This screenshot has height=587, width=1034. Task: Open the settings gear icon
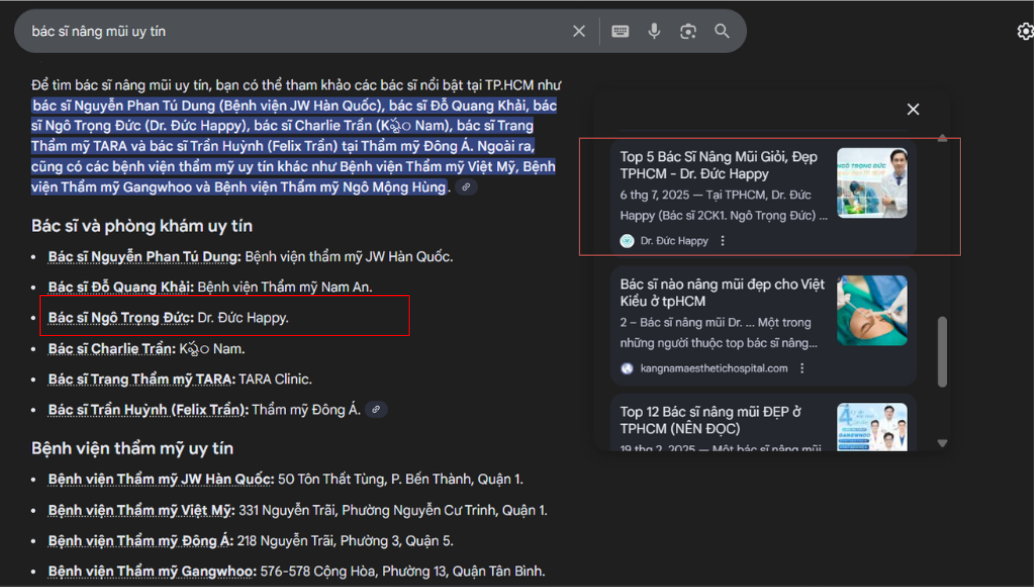1025,31
